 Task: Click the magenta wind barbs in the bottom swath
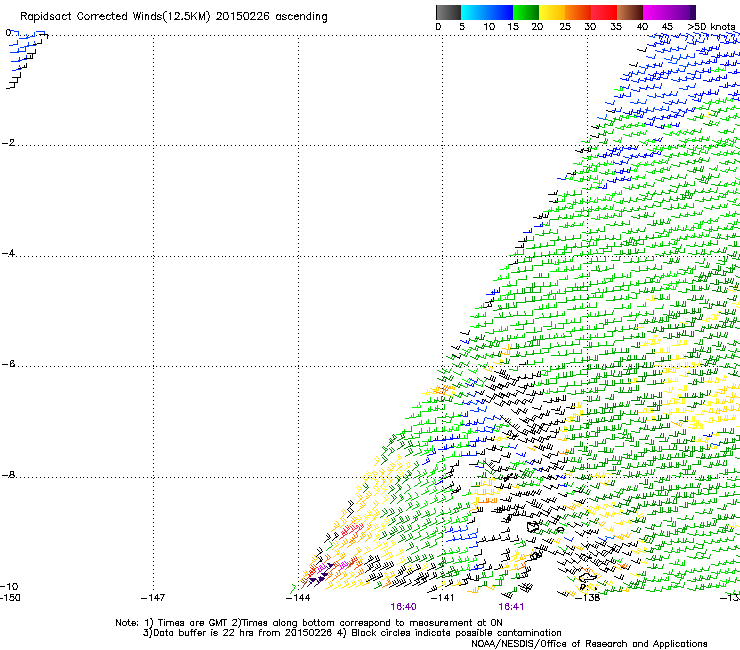[x=333, y=566]
